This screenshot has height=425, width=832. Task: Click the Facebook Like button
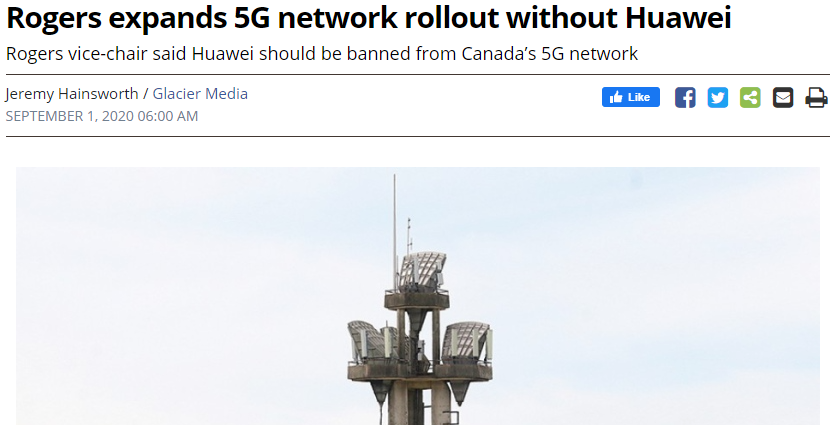[630, 97]
